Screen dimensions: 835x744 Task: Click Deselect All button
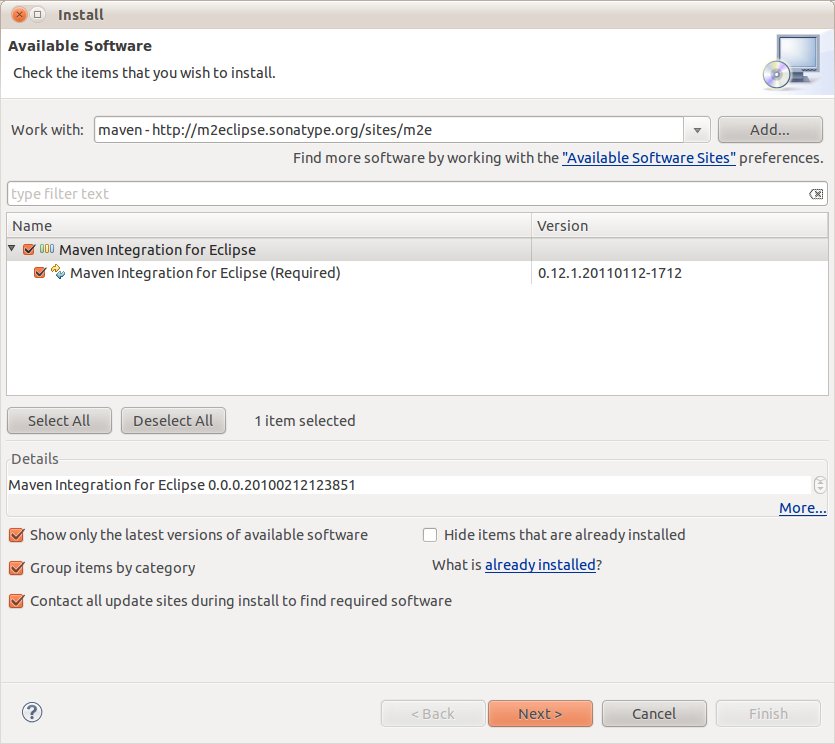click(x=173, y=421)
